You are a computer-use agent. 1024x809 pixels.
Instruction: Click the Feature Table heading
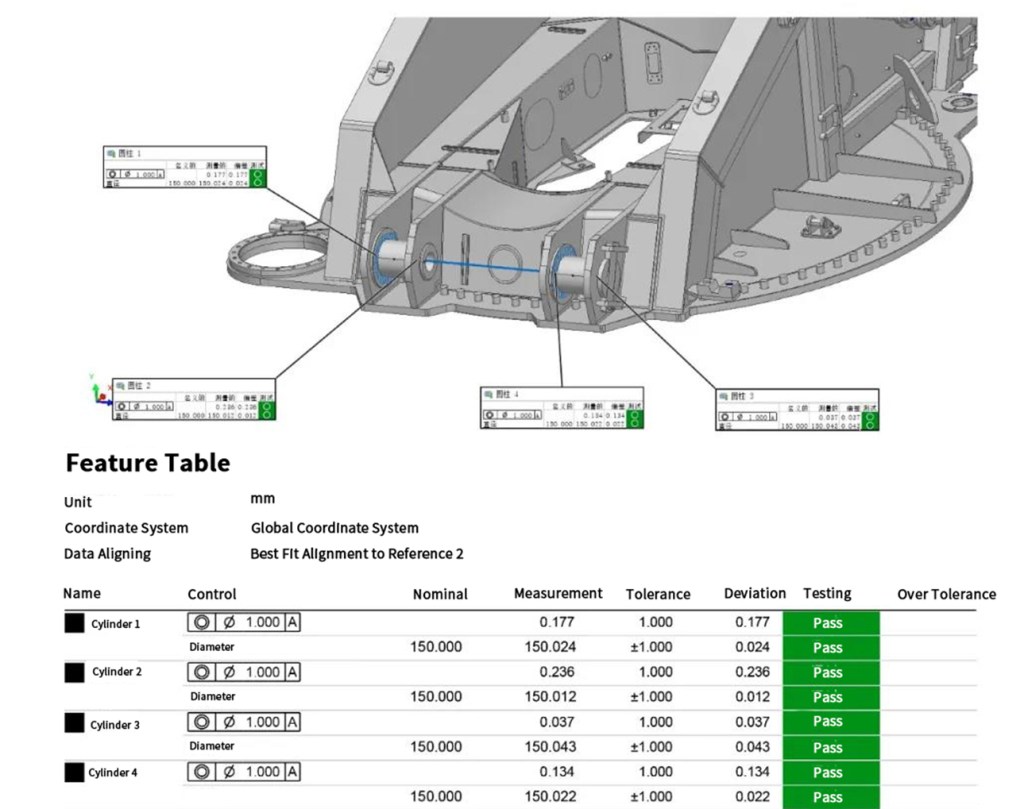[x=147, y=463]
